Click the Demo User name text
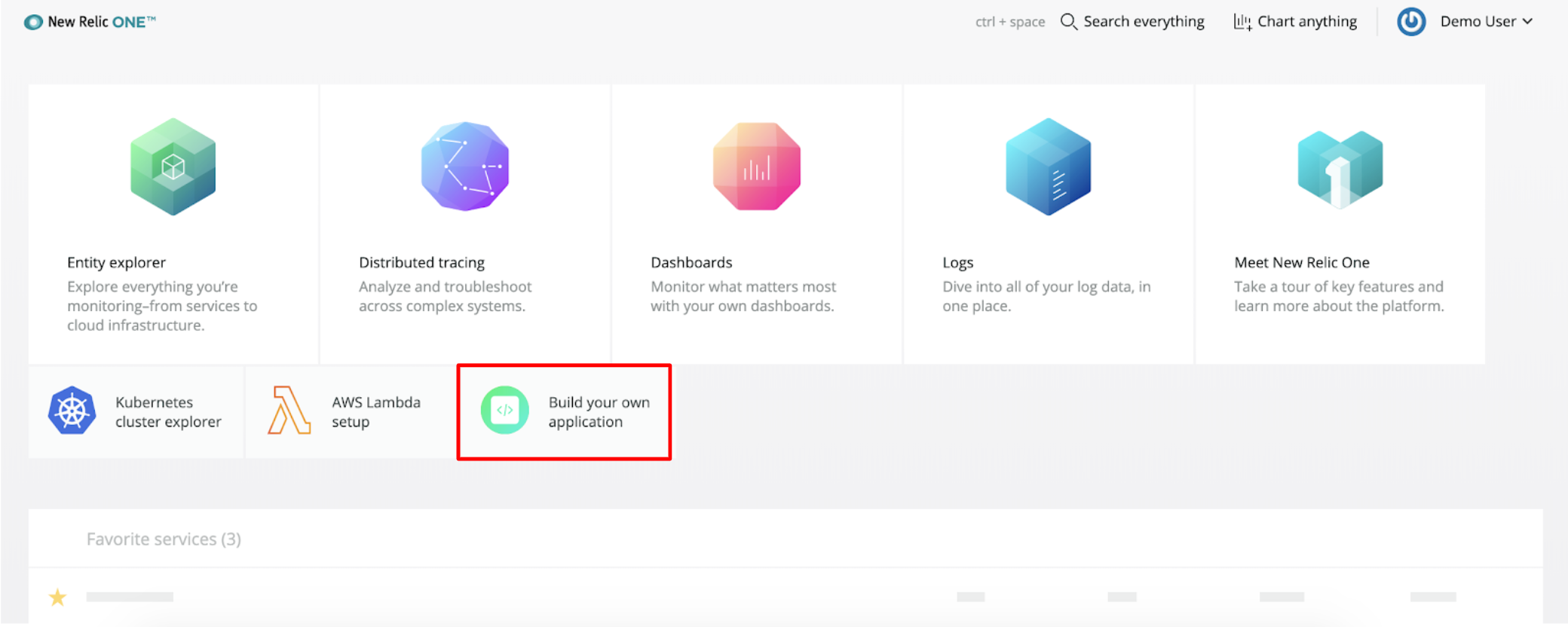1568x627 pixels. [1478, 22]
